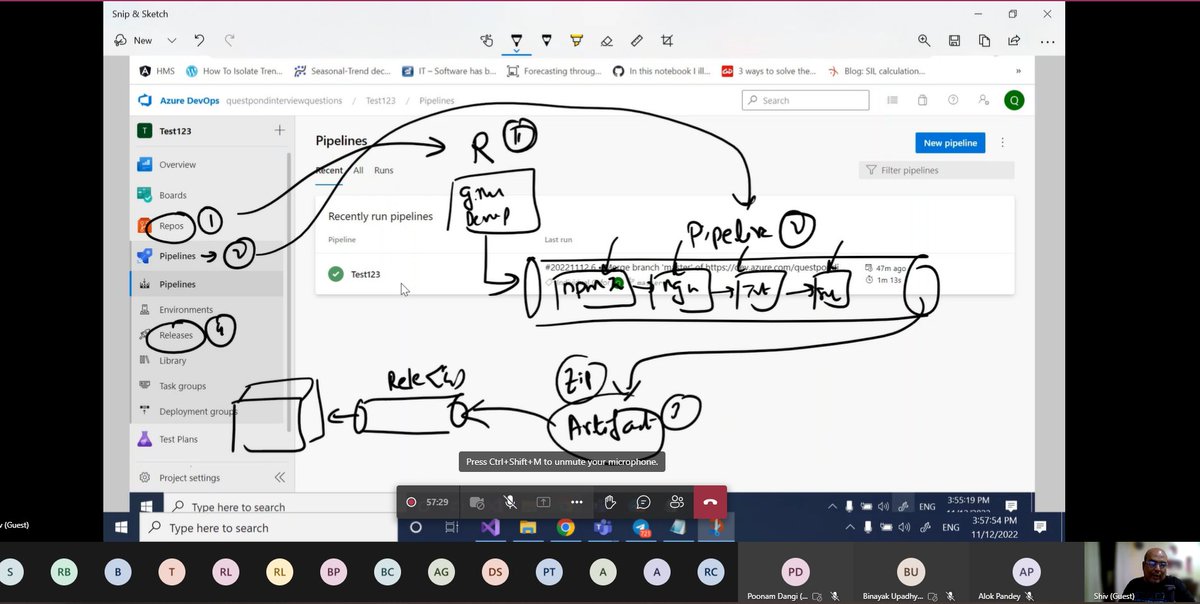The height and width of the screenshot is (604, 1200).
Task: Click the Windows Start button on the taskbar
Action: pyautogui.click(x=122, y=527)
